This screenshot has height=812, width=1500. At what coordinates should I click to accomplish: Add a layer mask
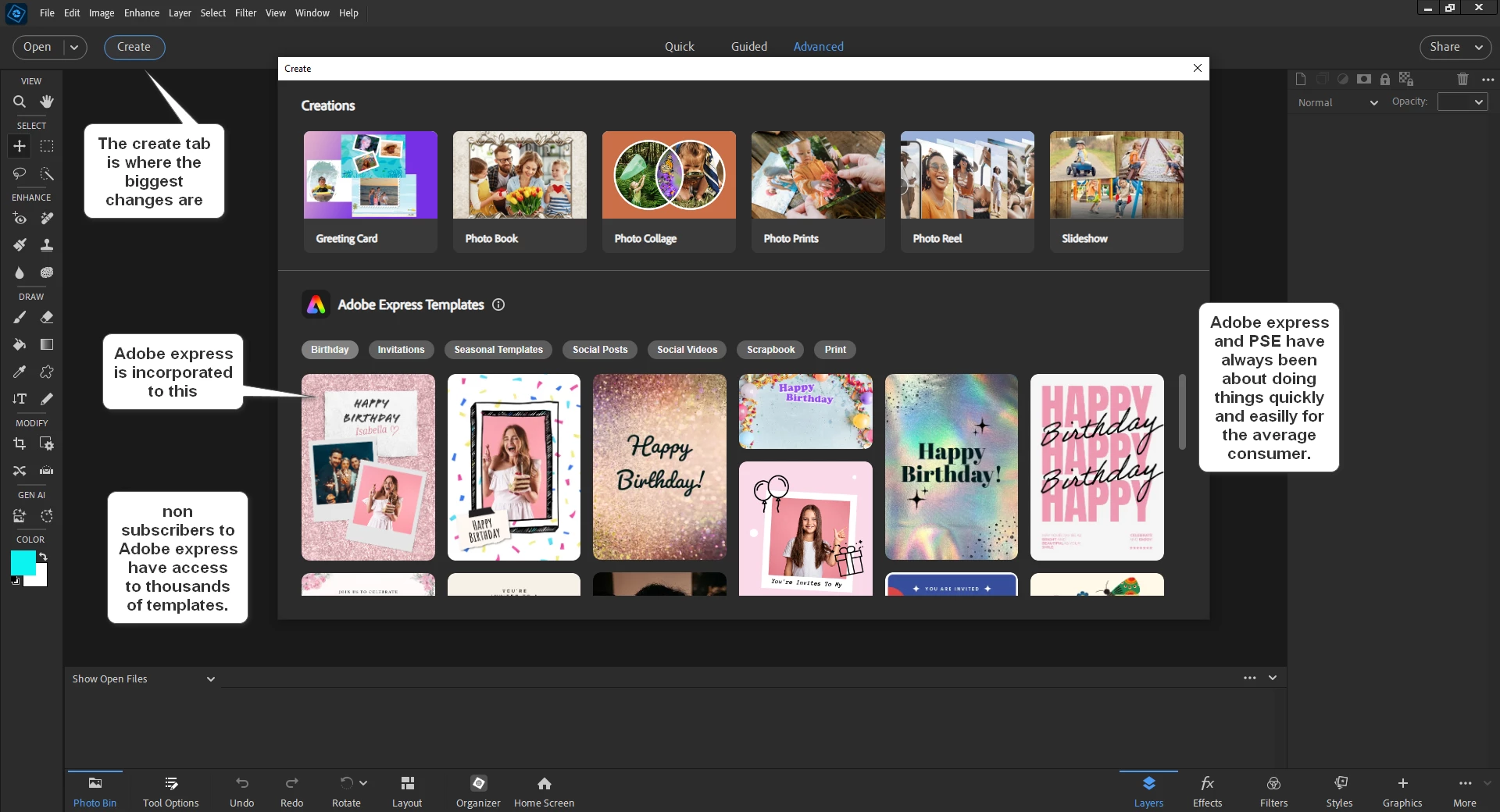(1364, 79)
